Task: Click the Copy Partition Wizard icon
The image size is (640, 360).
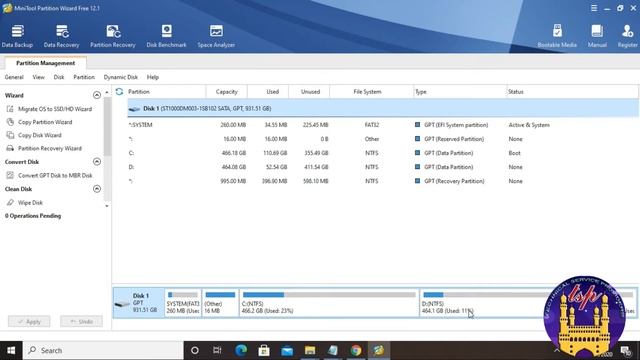Action: 10,122
